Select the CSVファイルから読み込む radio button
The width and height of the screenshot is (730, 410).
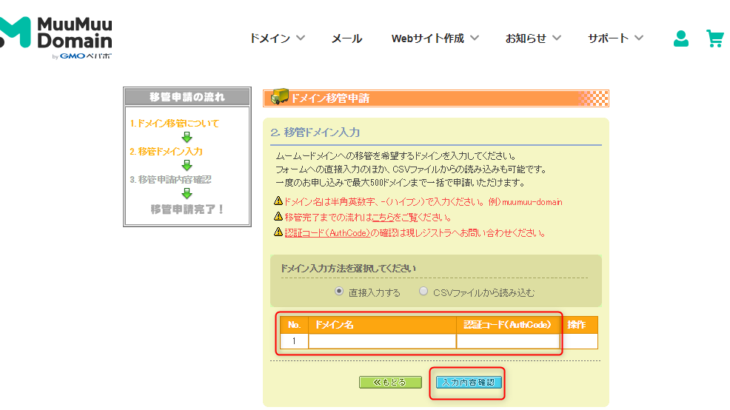pos(425,292)
